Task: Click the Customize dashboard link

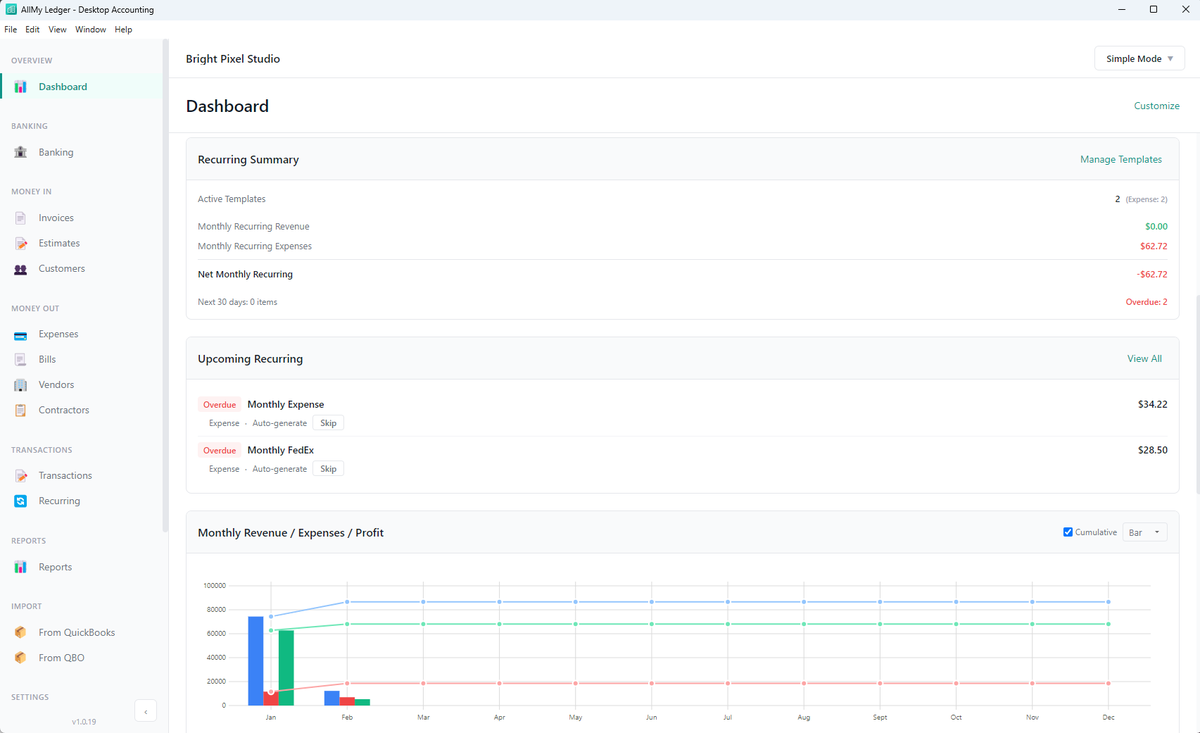Action: 1157,106
